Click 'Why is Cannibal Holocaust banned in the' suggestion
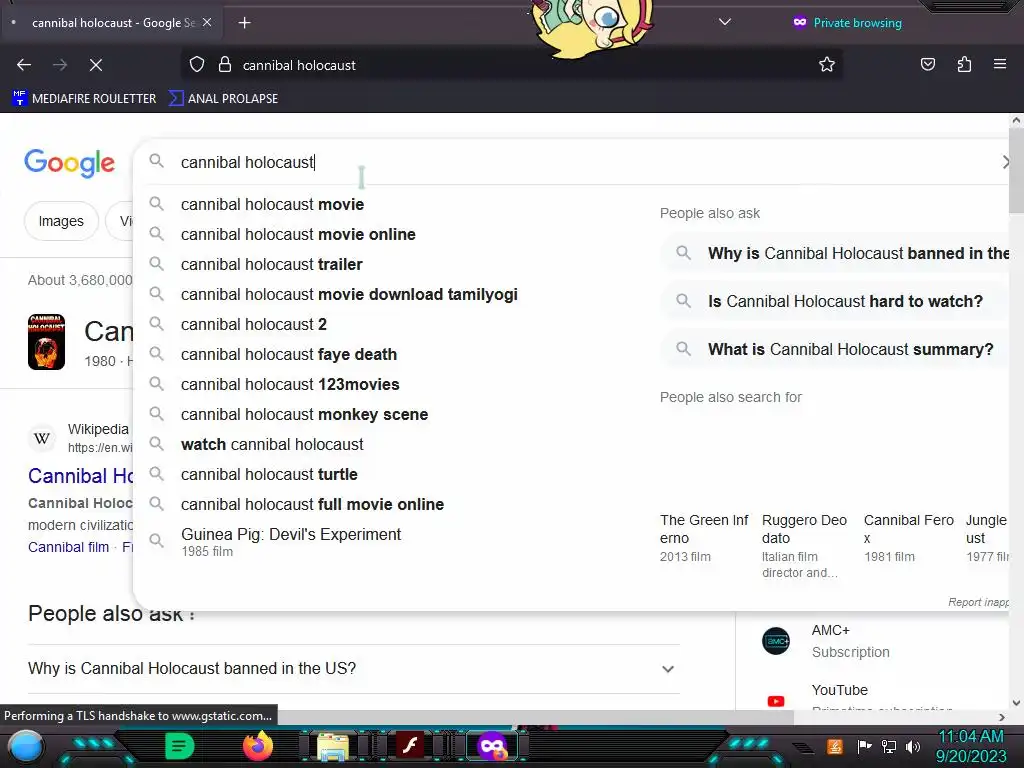The image size is (1024, 768). coord(836,253)
